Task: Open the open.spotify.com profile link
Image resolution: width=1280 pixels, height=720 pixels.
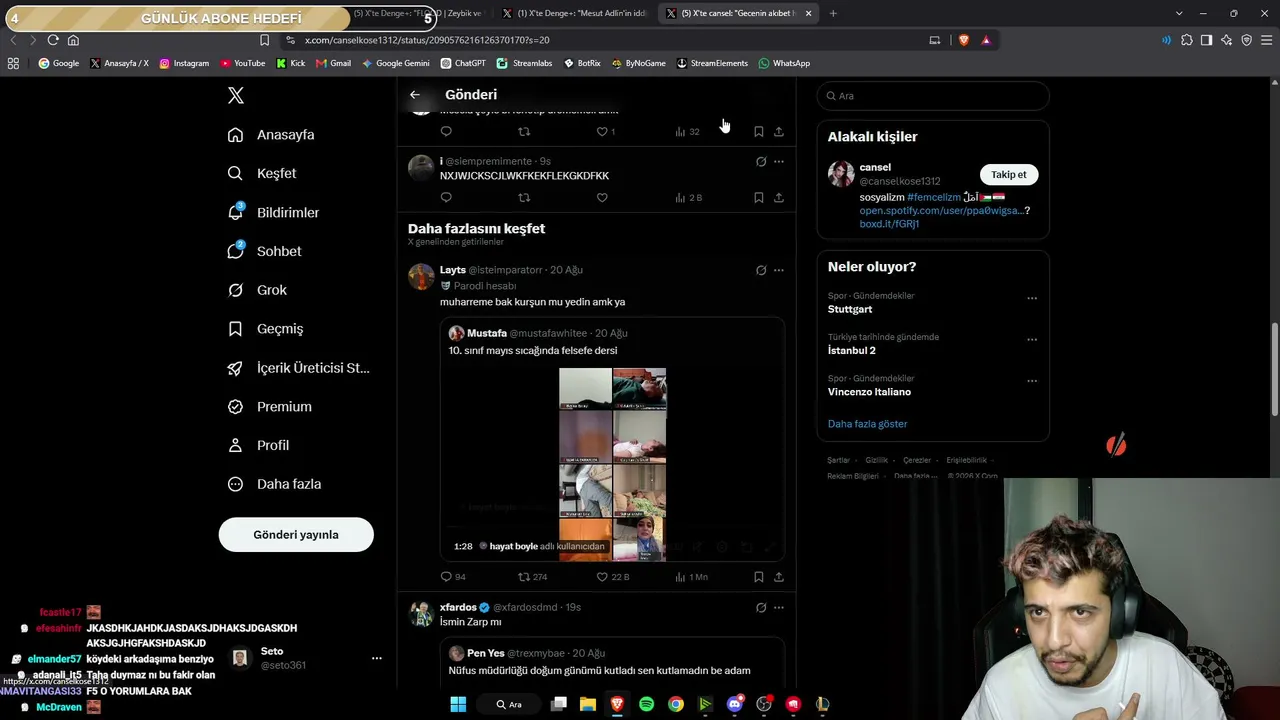Action: (x=941, y=211)
